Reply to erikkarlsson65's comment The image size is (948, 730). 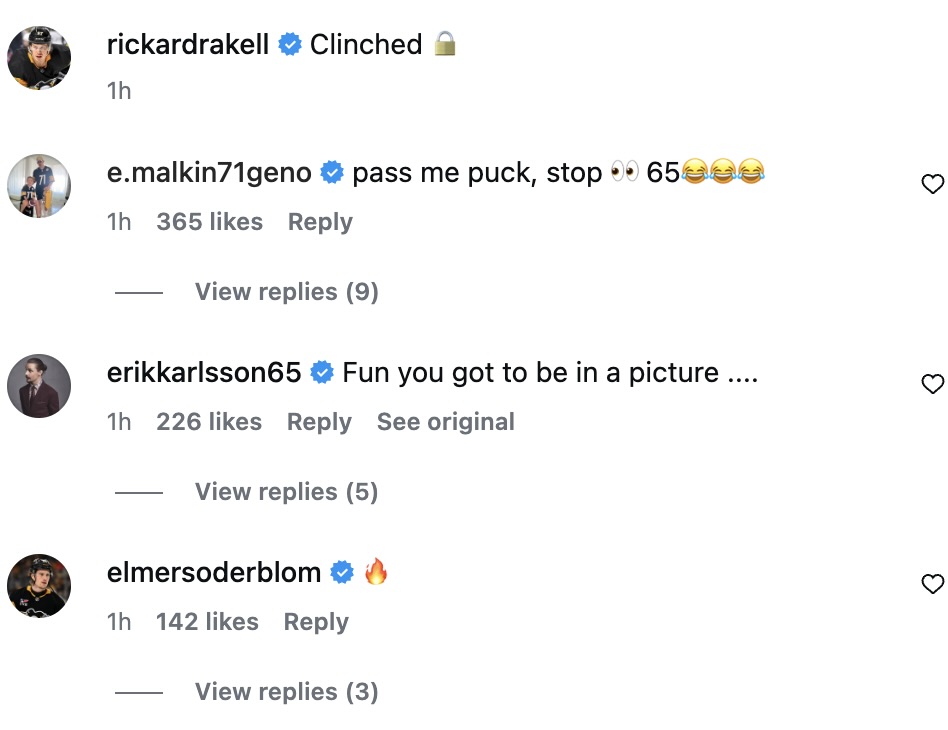tap(319, 422)
